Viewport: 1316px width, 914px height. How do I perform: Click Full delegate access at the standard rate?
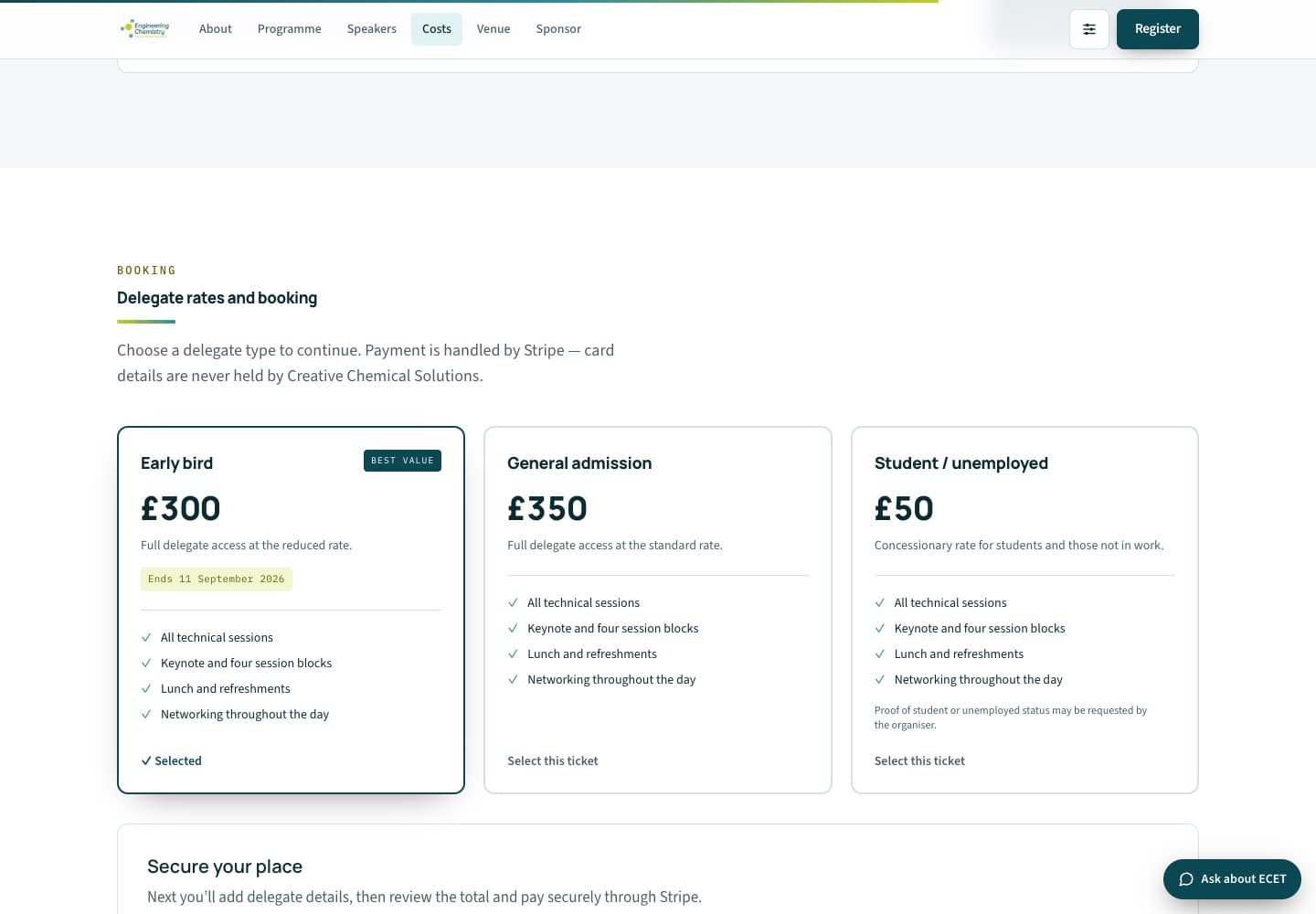[x=615, y=546]
